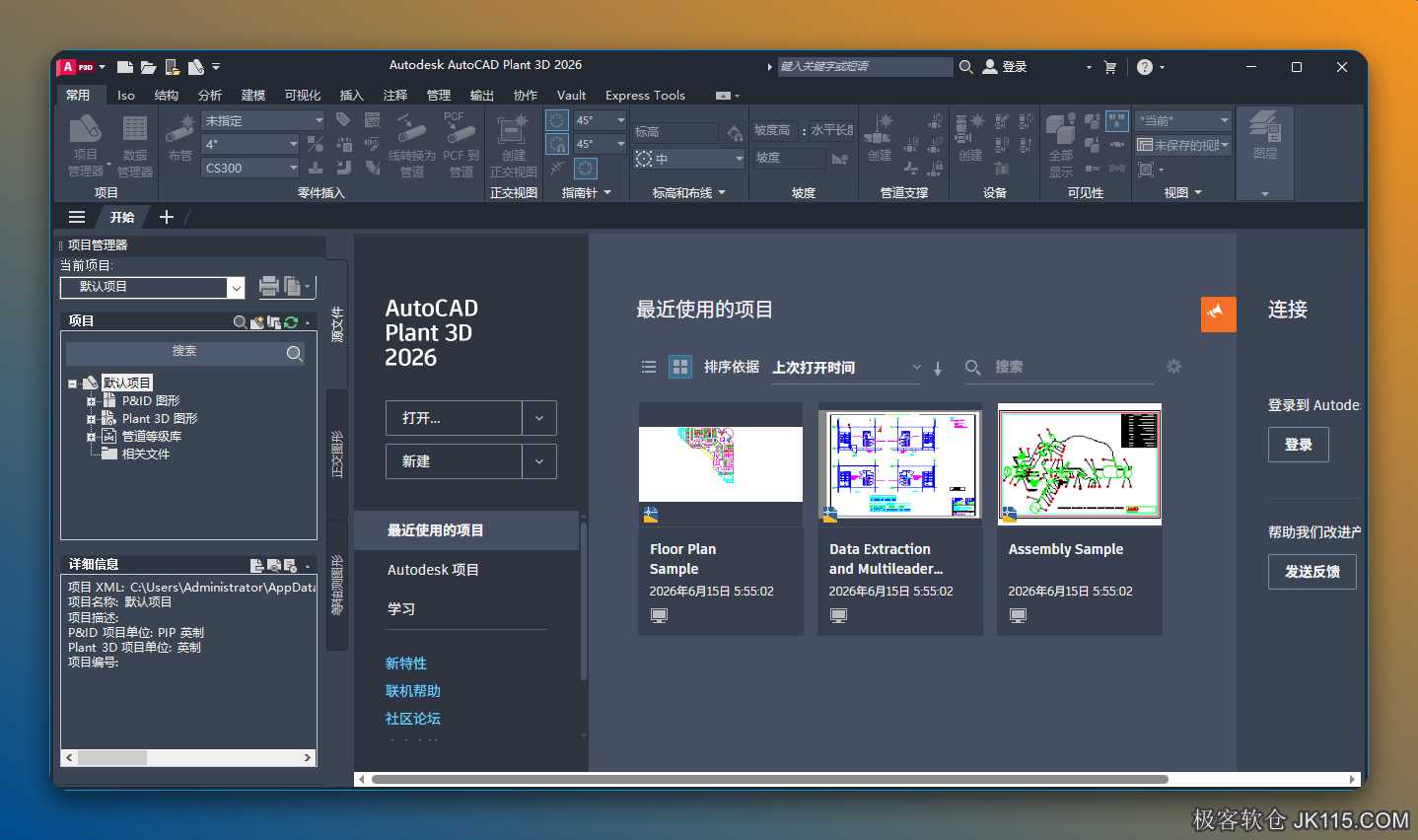Open the 项目管理器 ribbon tool
The image size is (1418, 840).
86,145
